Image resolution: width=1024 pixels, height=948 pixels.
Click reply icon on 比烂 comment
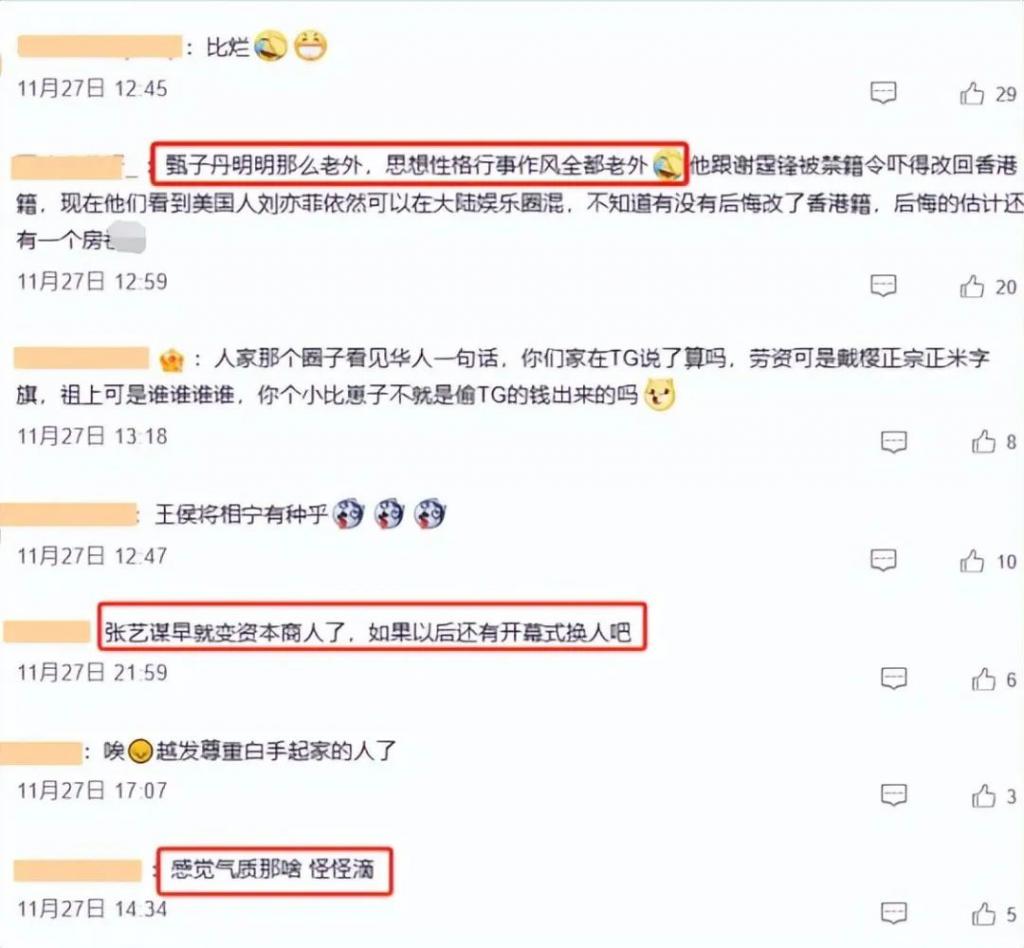[x=883, y=93]
